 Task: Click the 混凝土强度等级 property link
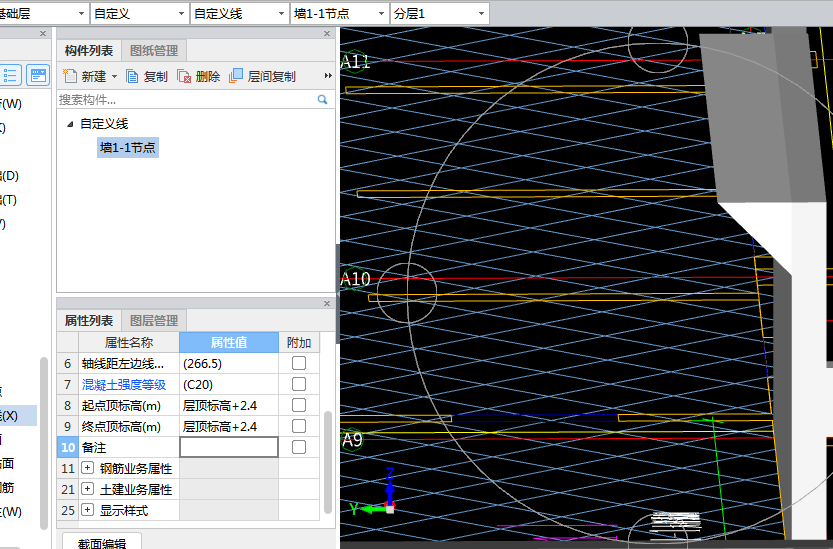click(124, 384)
